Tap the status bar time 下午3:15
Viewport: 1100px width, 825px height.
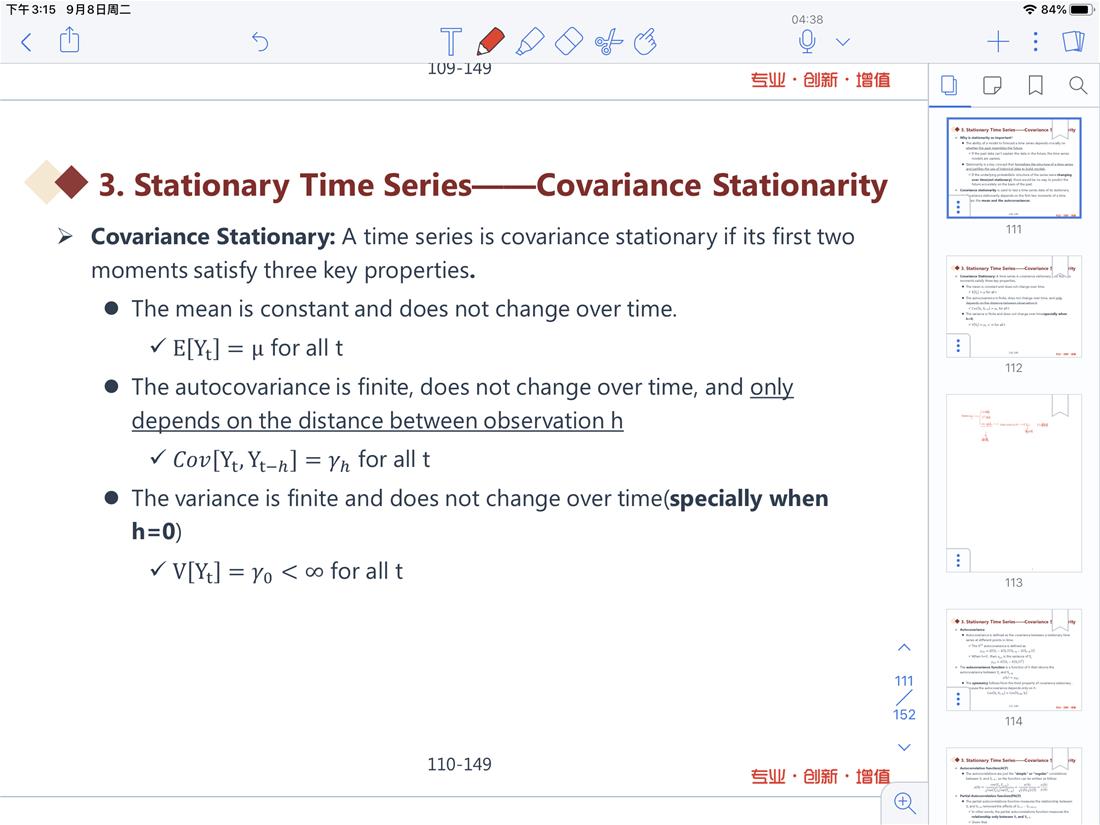click(31, 9)
